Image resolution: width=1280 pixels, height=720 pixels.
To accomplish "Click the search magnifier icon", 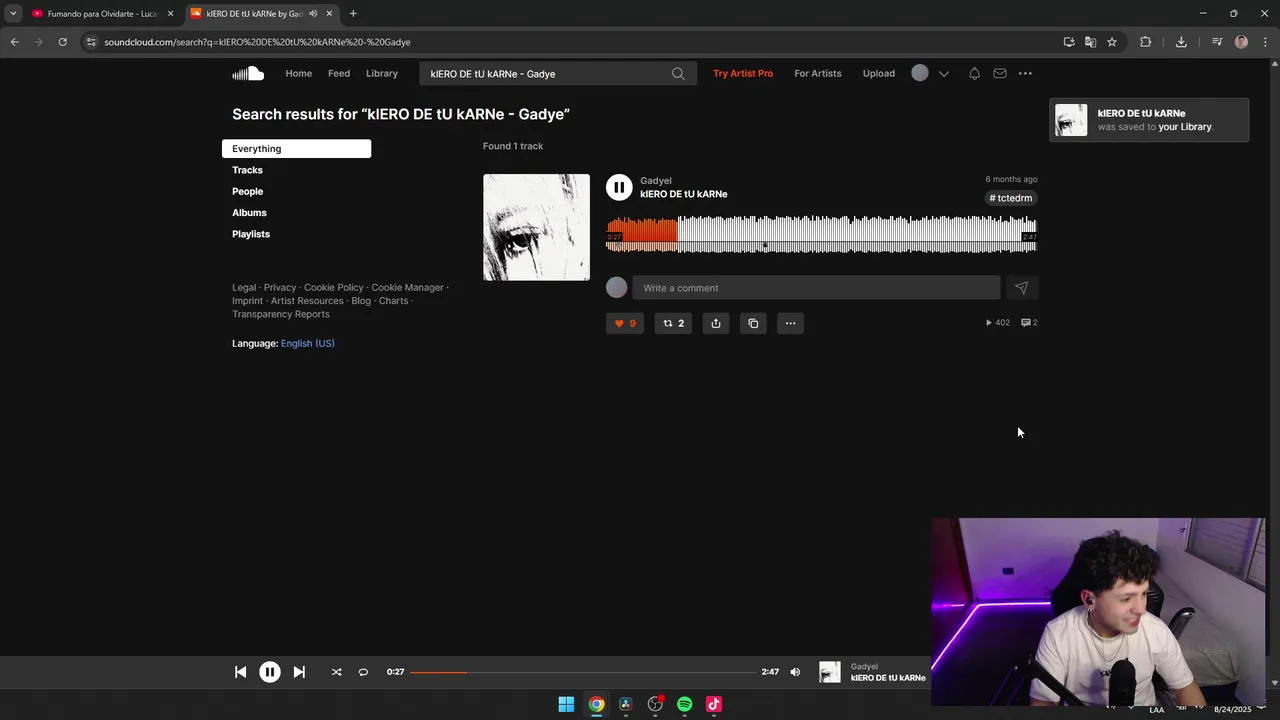I will 678,73.
